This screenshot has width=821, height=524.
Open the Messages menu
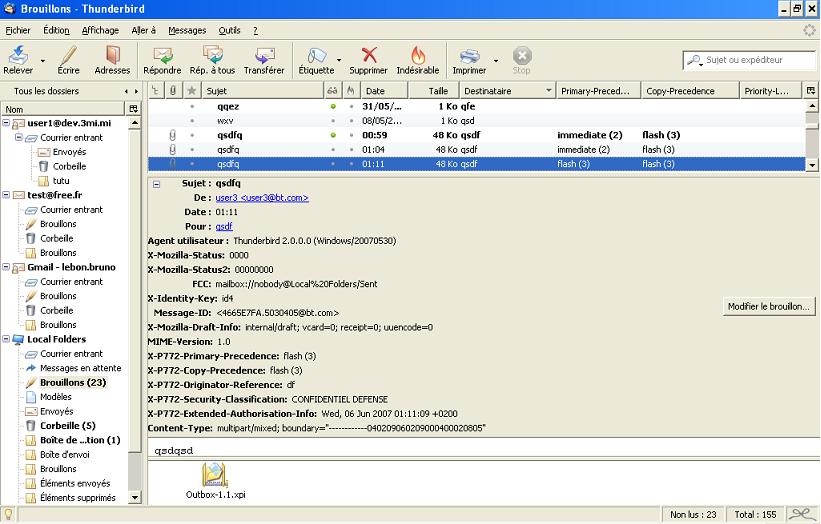[187, 31]
